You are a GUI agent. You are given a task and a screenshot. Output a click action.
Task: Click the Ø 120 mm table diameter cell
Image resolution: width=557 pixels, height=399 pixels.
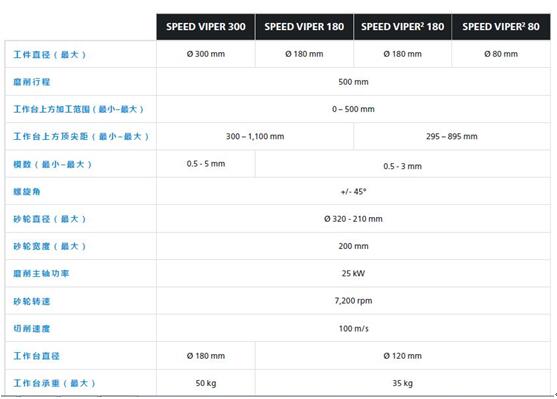(402, 356)
